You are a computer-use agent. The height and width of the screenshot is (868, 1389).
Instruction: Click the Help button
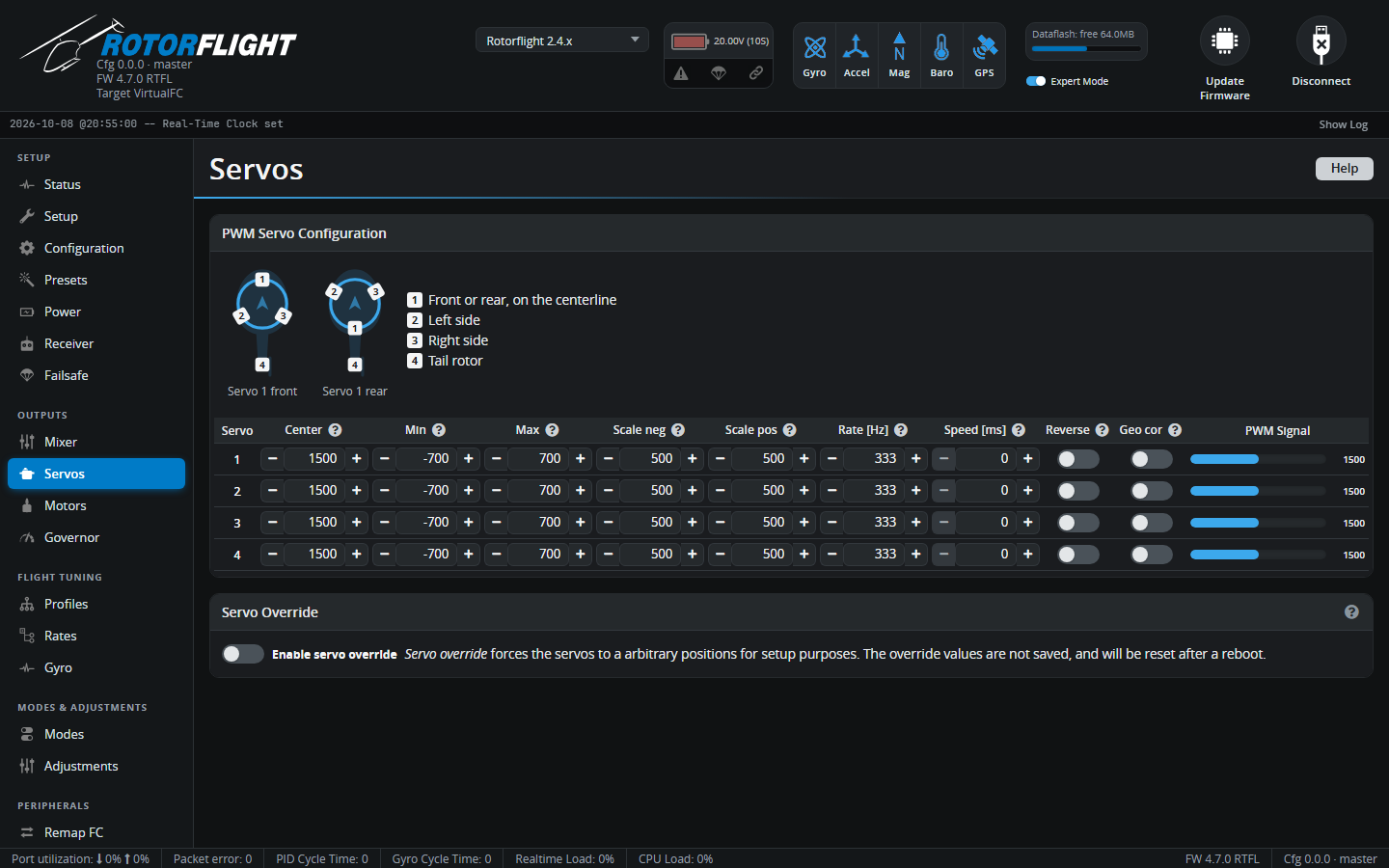tap(1345, 169)
